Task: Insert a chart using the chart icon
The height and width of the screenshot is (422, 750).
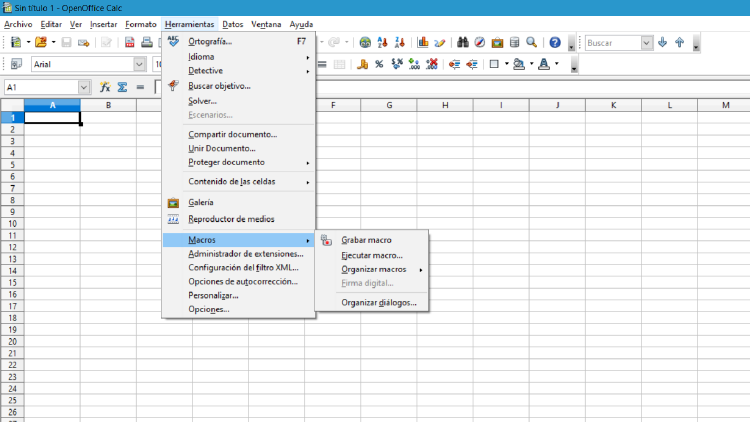Action: pos(424,43)
